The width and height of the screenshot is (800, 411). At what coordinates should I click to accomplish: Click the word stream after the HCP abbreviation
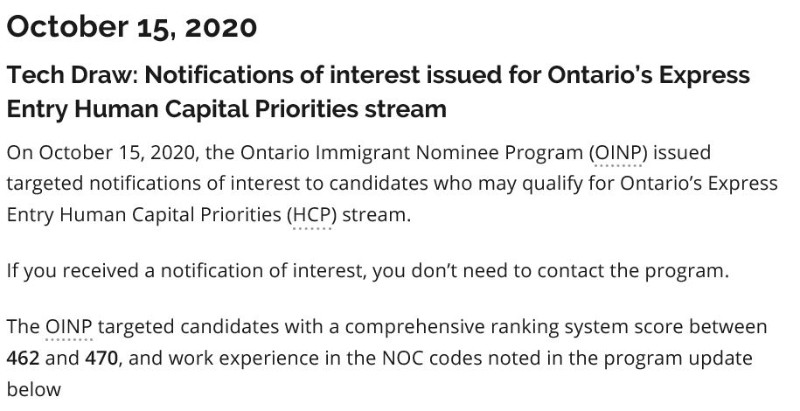pos(376,215)
